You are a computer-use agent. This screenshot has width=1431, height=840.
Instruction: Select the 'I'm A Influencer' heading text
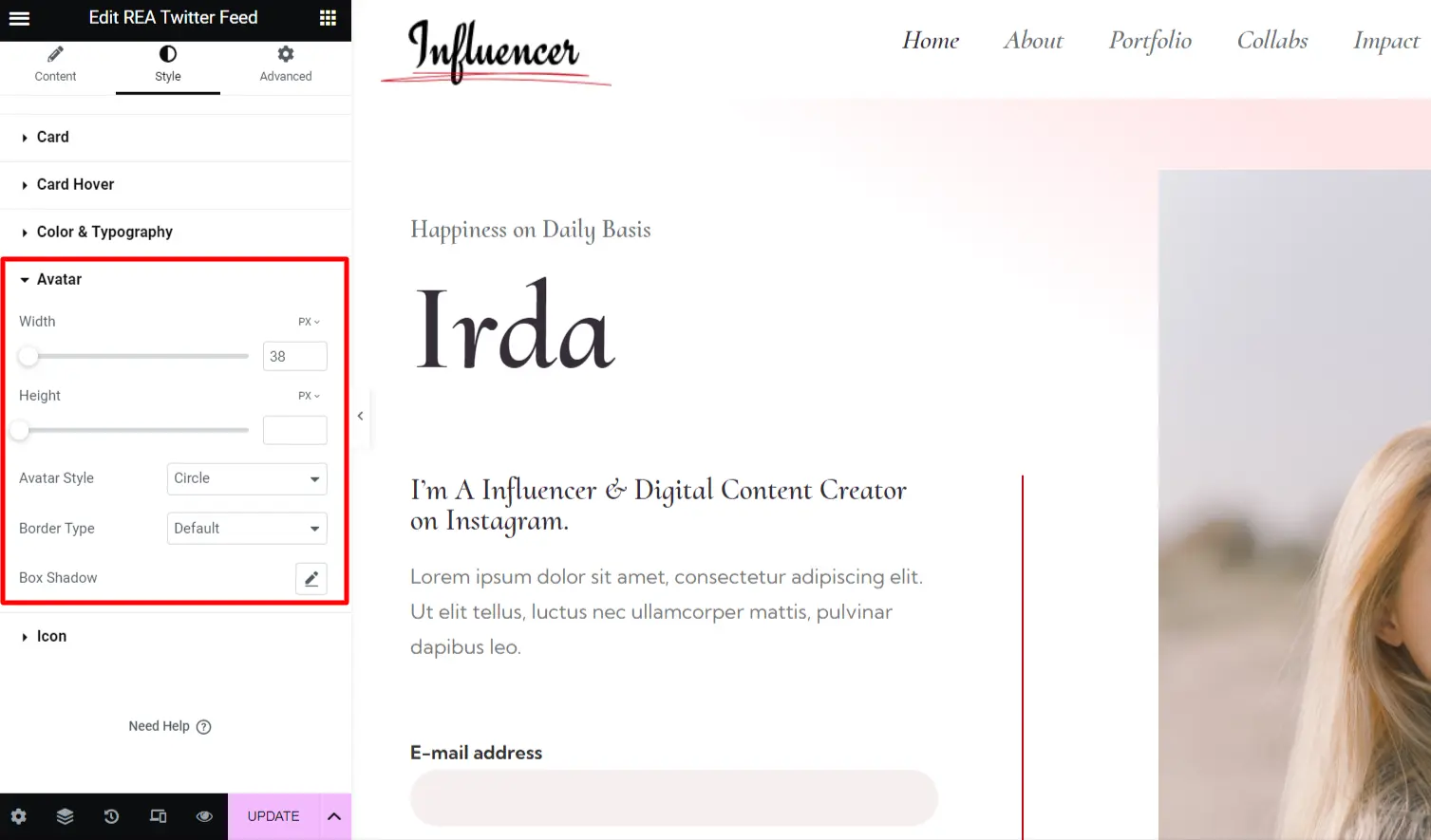pyautogui.click(x=659, y=505)
